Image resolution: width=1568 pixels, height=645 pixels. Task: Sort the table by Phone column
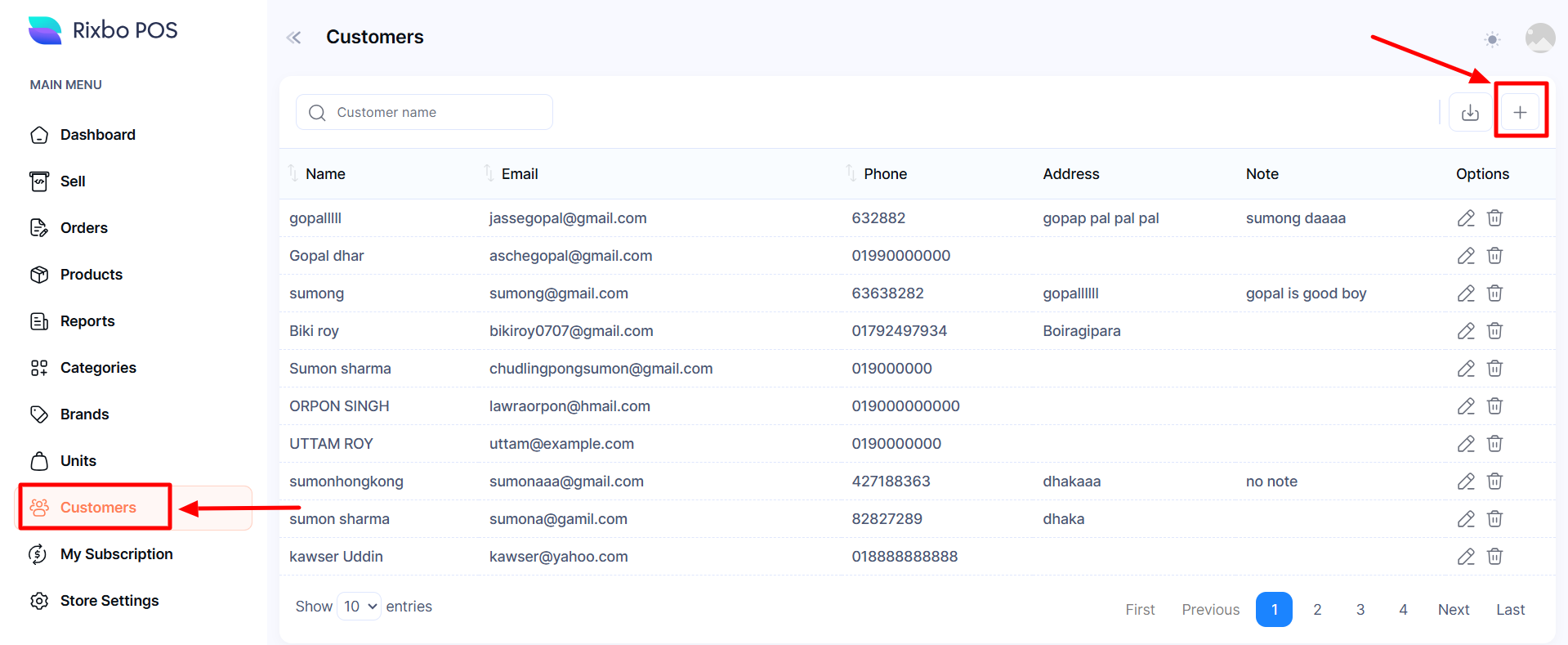pos(884,174)
